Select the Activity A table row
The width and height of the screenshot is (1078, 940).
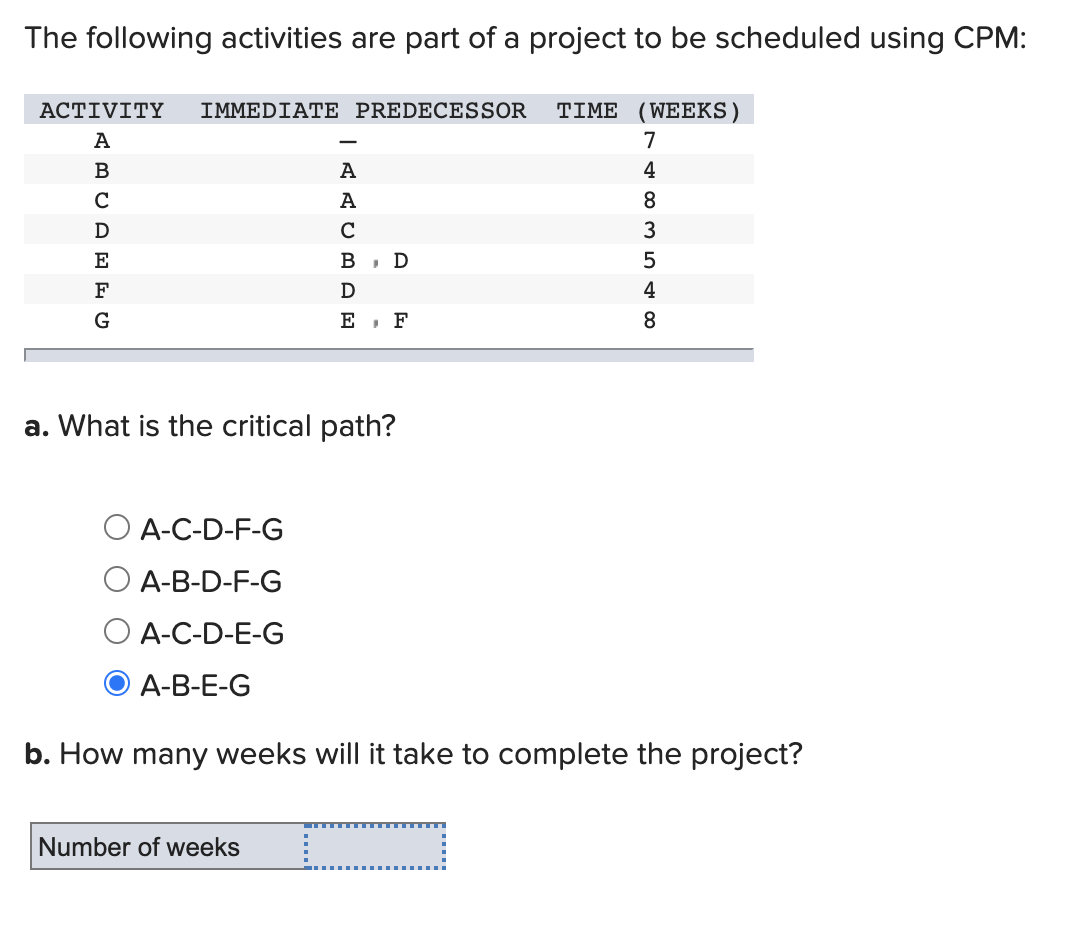tap(388, 140)
